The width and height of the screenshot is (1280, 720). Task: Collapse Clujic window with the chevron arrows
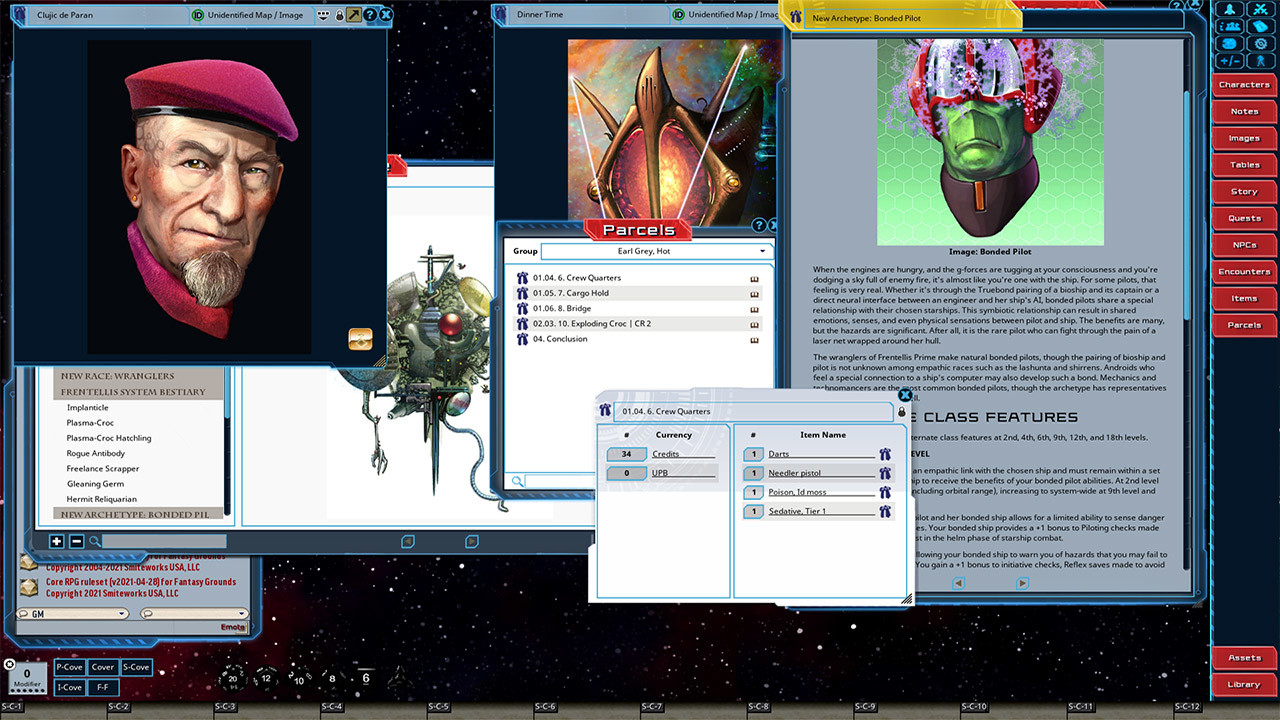tap(323, 15)
